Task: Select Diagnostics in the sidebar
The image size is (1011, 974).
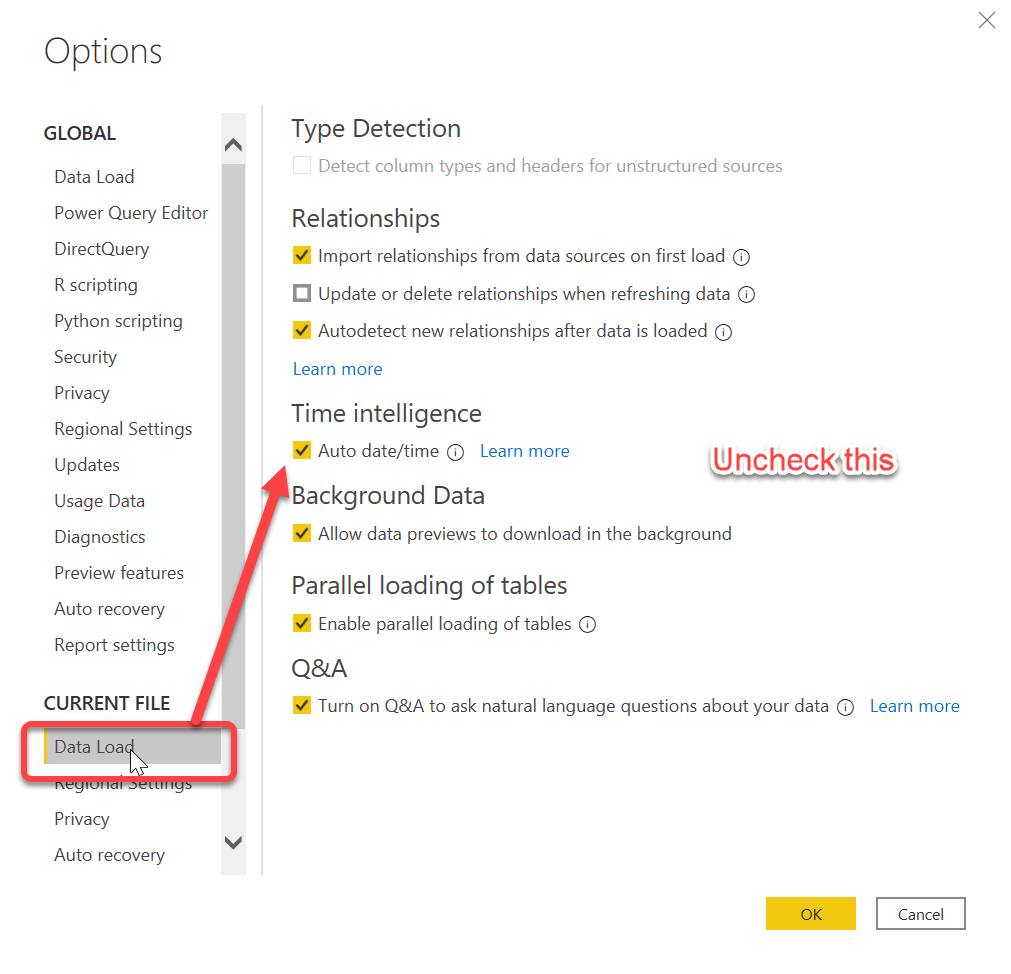Action: click(100, 537)
